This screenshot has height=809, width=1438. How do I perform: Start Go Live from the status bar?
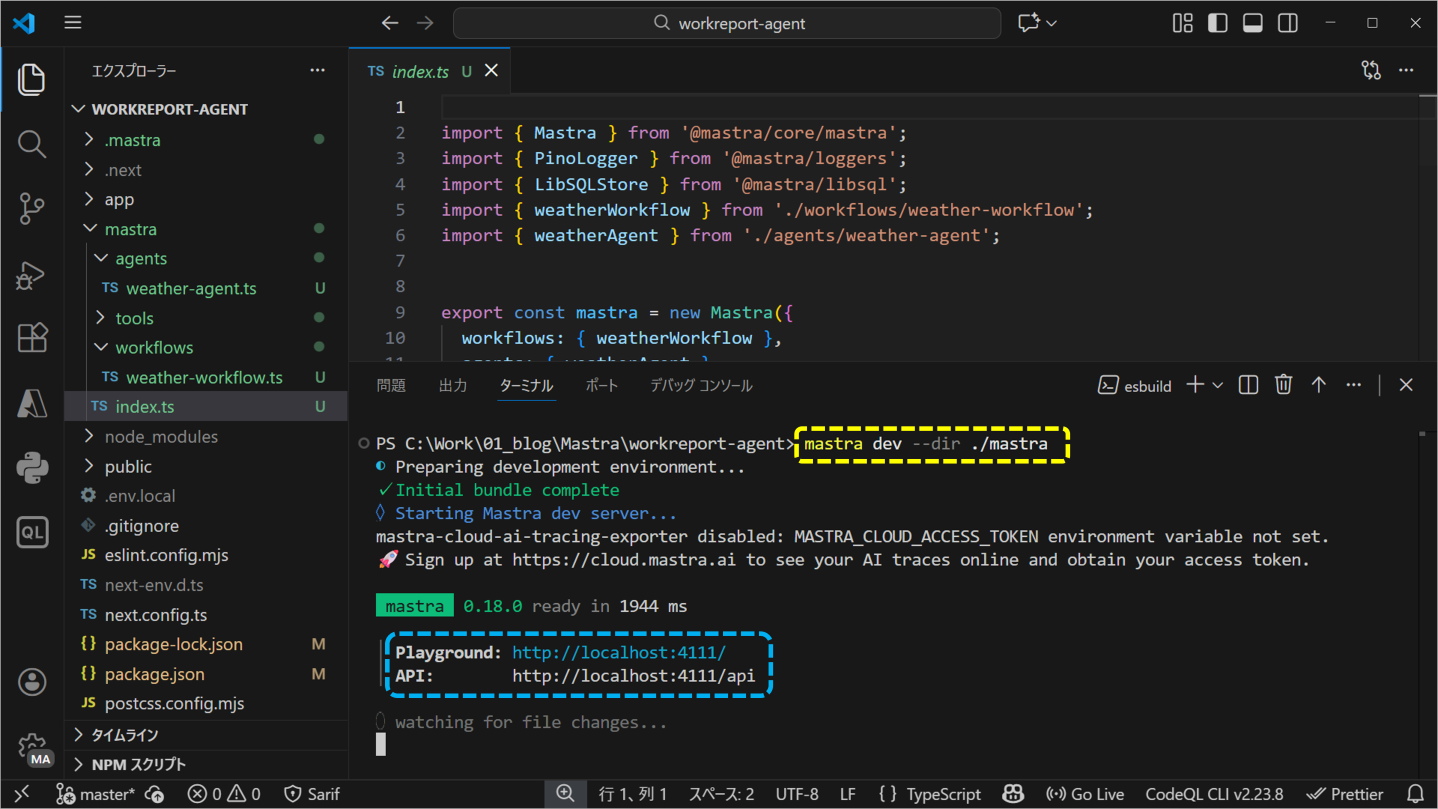coord(1085,793)
